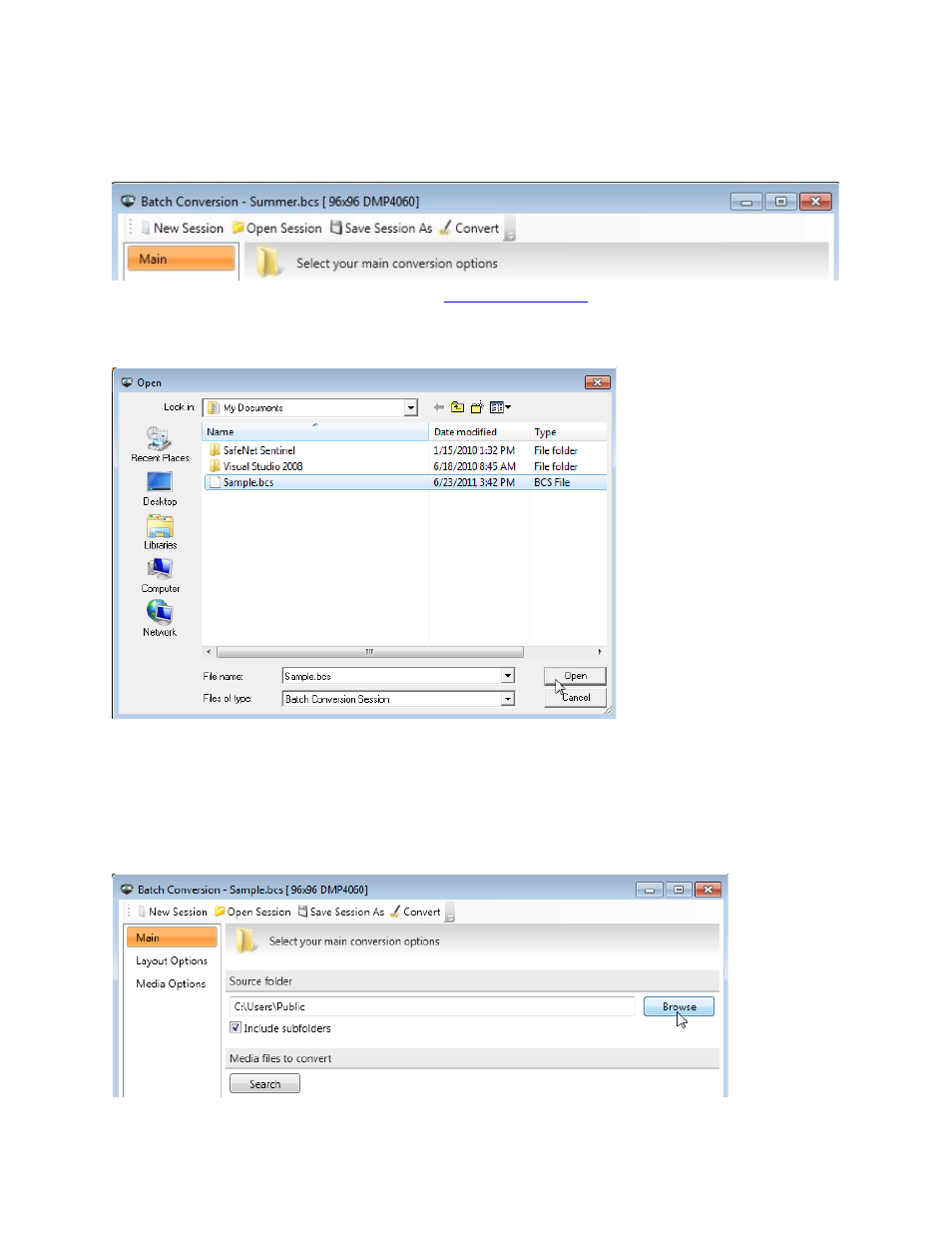
Task: Open toolbar overflow arrow in Sample.bcs window
Action: click(450, 913)
